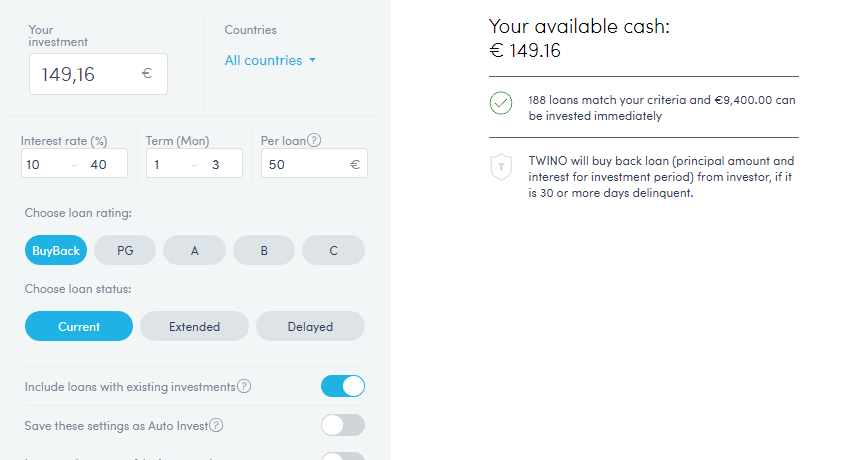The image size is (855, 460).
Task: Select the PG loan rating
Action: click(x=125, y=251)
